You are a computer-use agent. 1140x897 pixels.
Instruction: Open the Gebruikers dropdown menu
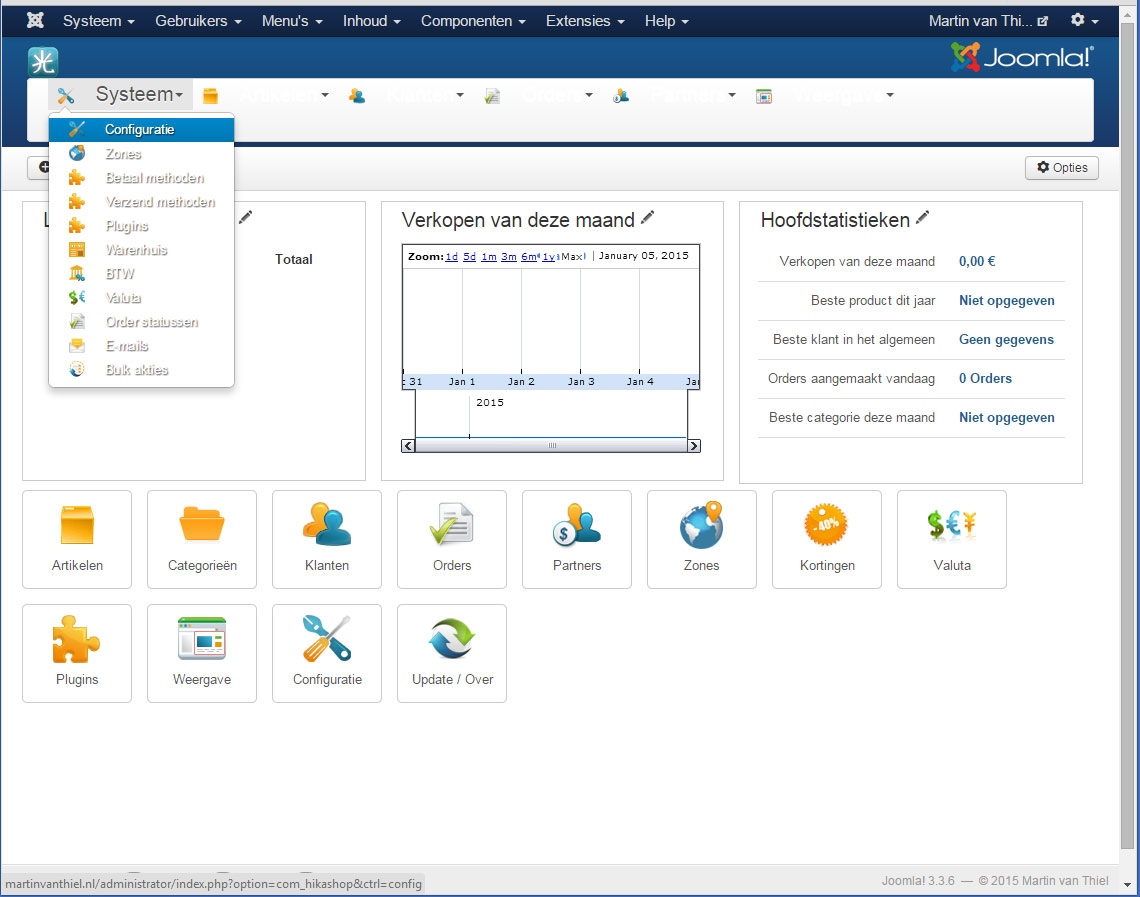pos(198,21)
